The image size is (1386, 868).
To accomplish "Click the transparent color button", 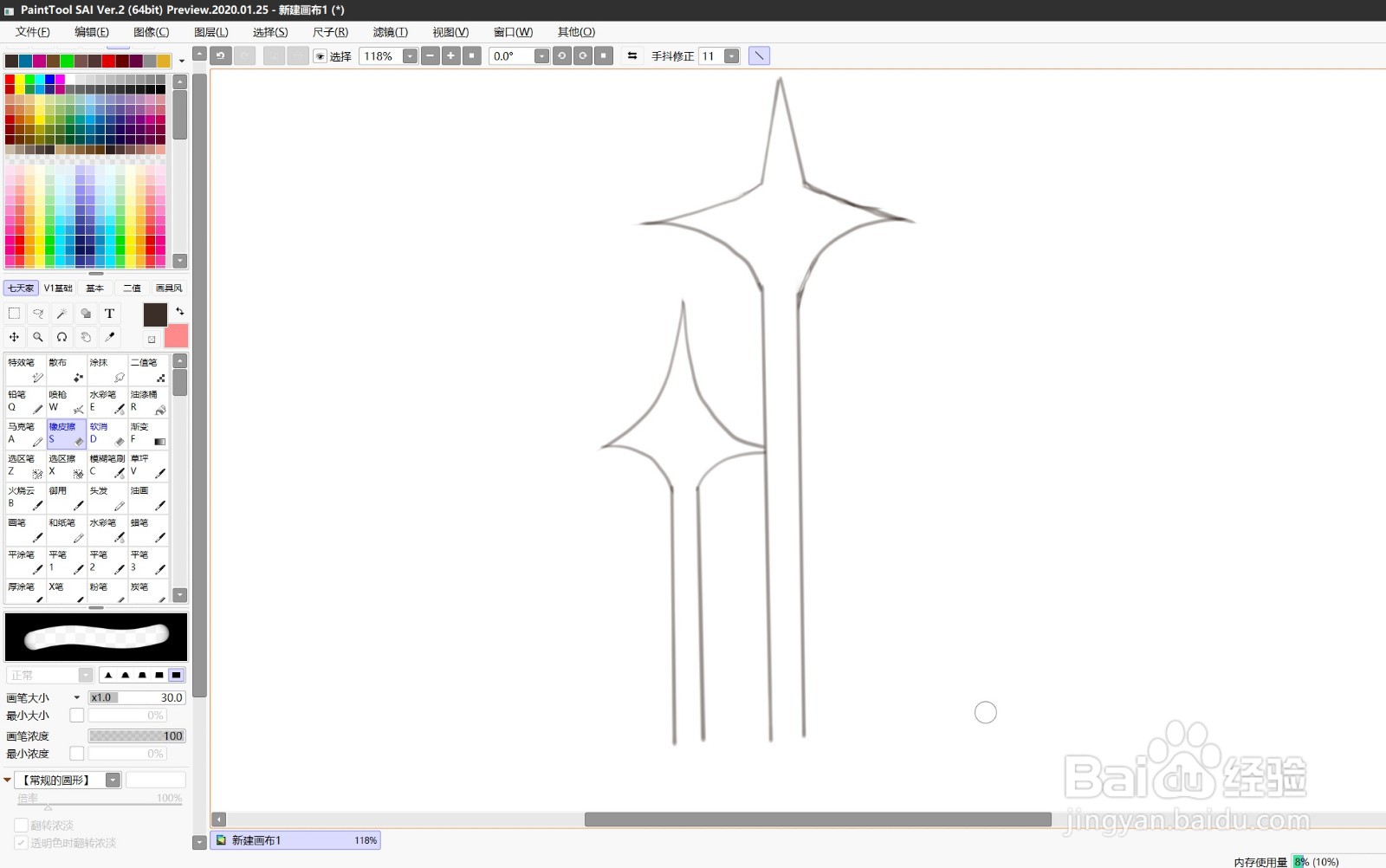I will point(152,339).
